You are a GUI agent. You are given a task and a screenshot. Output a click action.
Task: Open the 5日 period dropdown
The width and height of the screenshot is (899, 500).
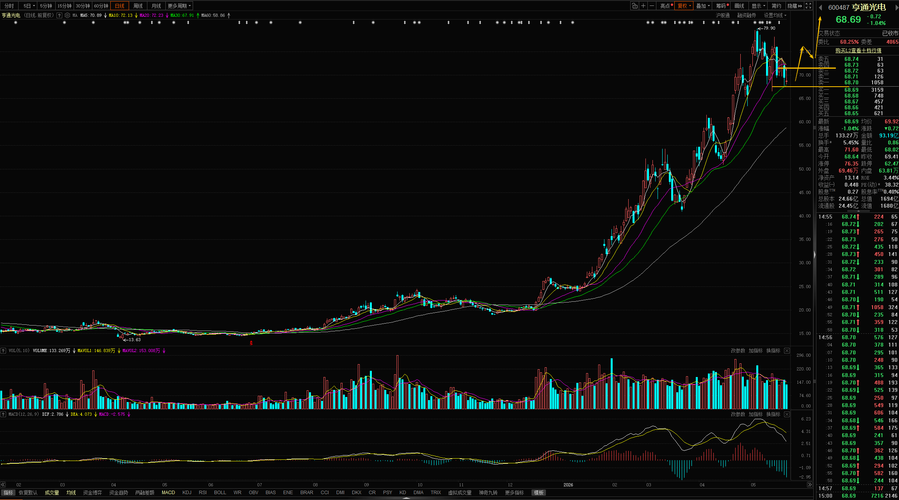[28, 6]
